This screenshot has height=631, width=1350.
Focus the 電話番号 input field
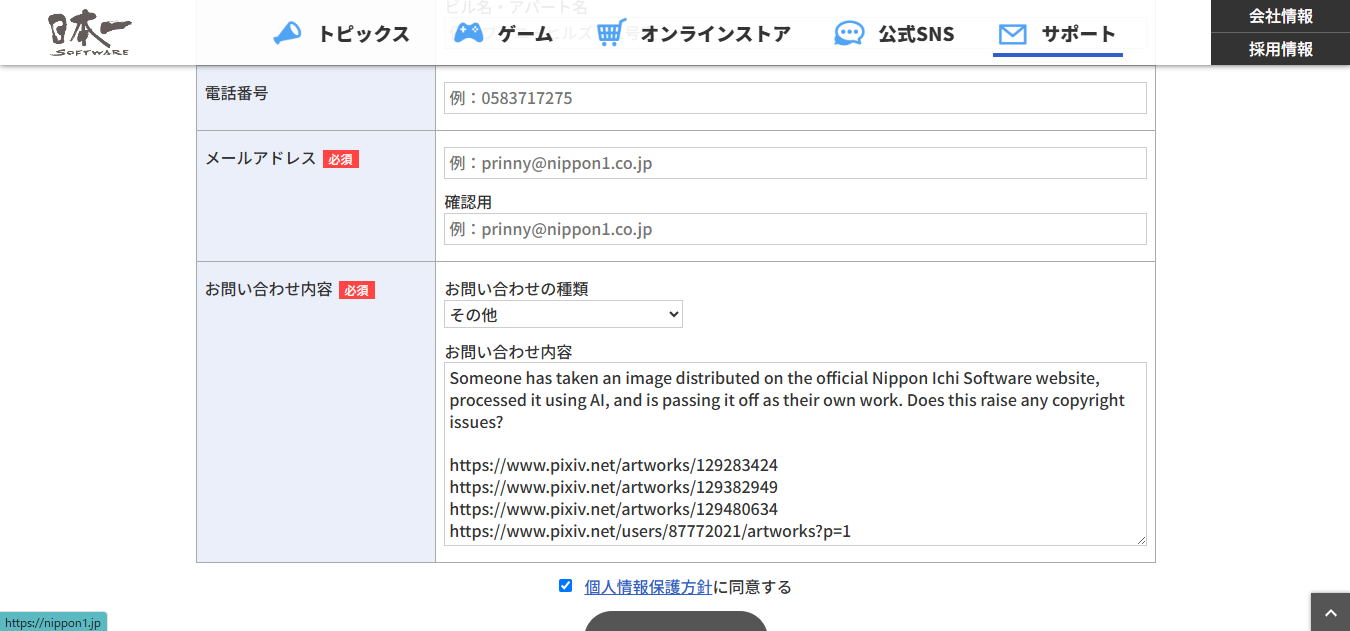click(795, 98)
